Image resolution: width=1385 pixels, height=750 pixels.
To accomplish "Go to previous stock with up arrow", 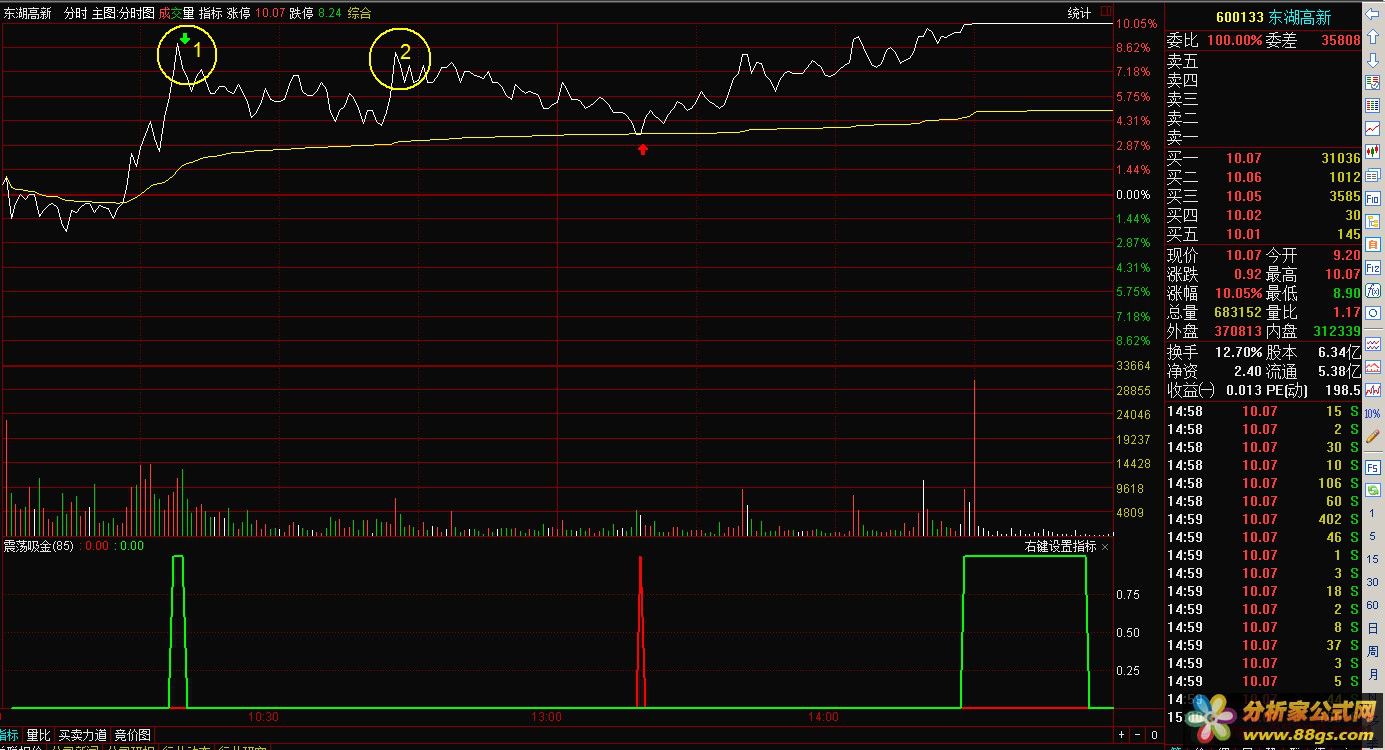I will click(1373, 35).
